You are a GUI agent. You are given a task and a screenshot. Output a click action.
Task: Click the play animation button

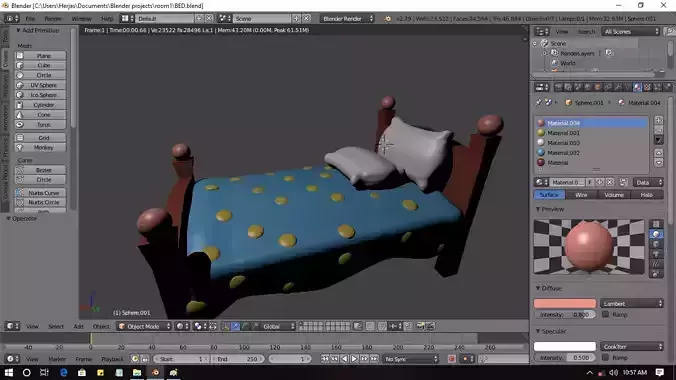pos(354,359)
